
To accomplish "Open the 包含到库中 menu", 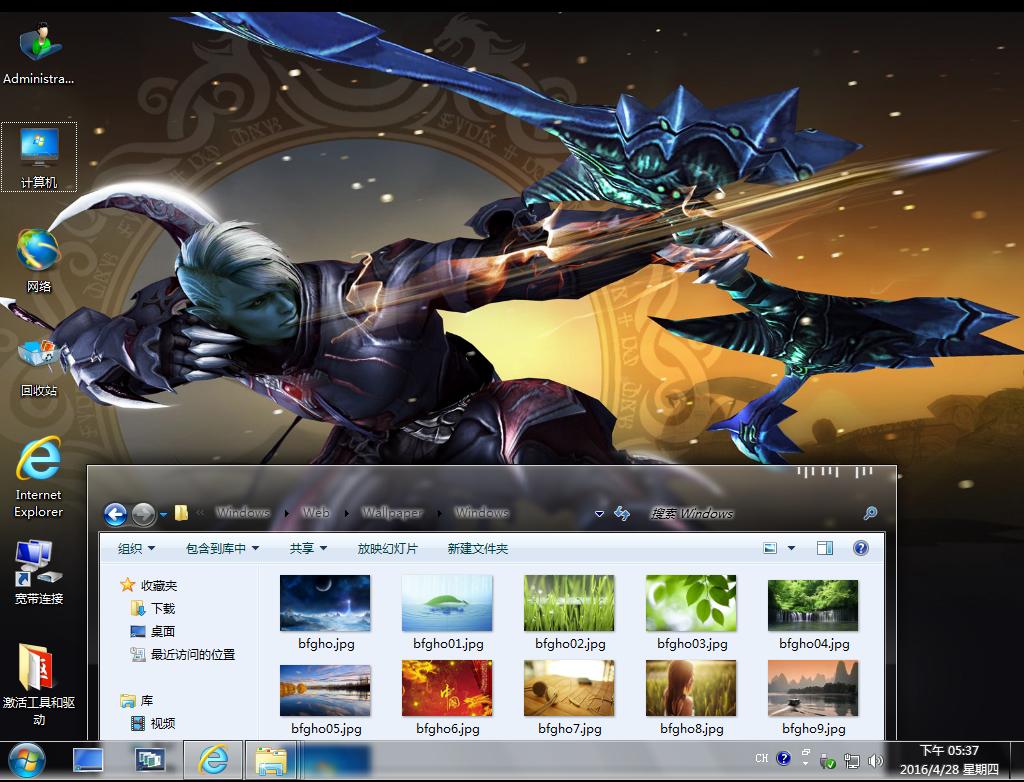I will (x=222, y=549).
